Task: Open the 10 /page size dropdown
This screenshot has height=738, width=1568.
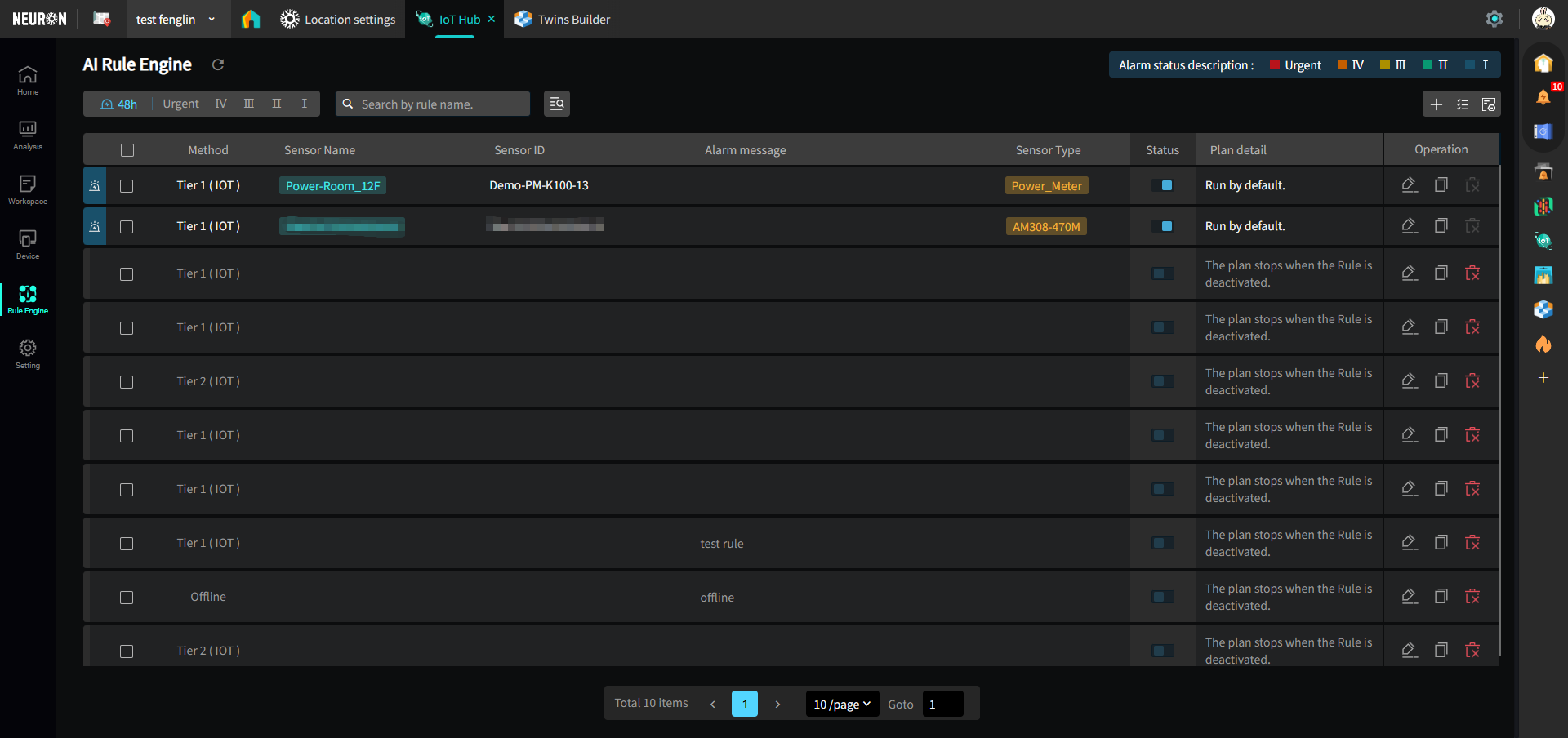Action: coord(842,704)
